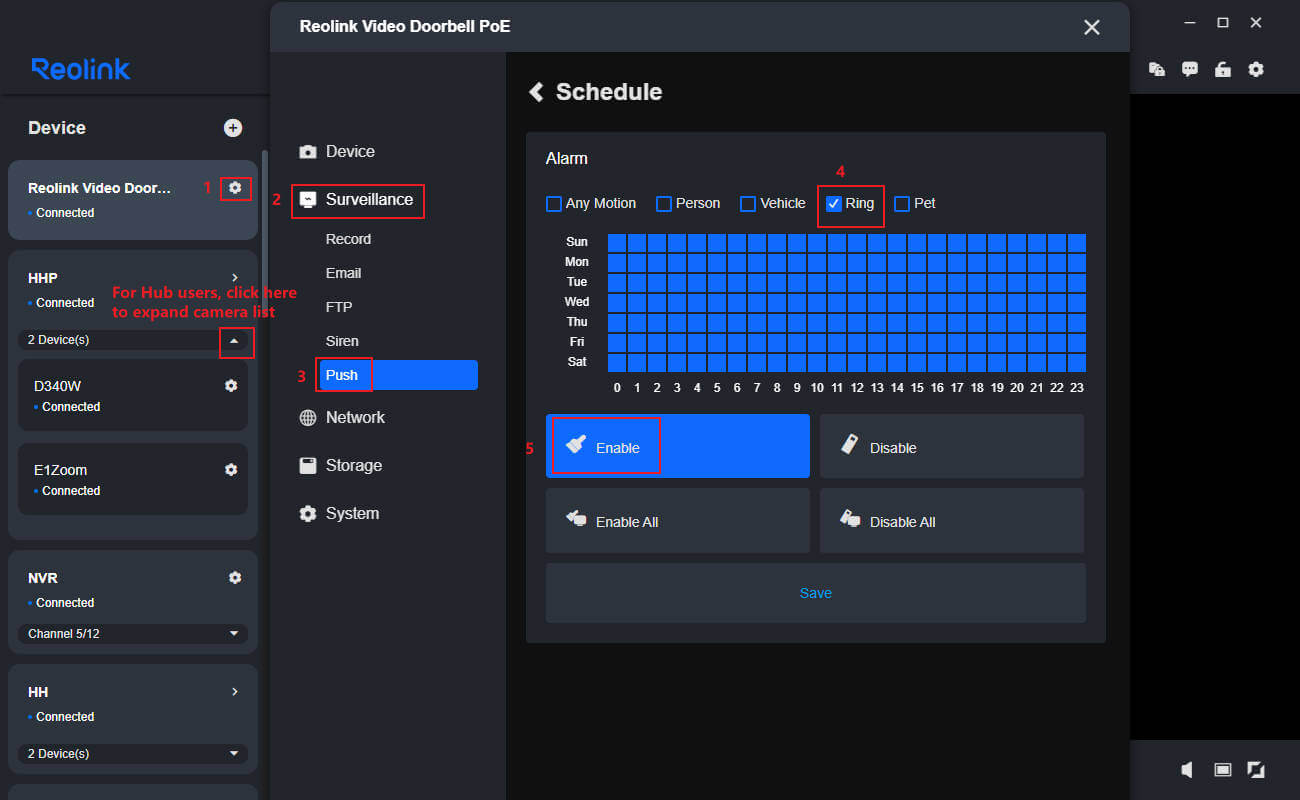Enable the Vehicle alarm checkbox
The image size is (1300, 800).
click(x=748, y=204)
